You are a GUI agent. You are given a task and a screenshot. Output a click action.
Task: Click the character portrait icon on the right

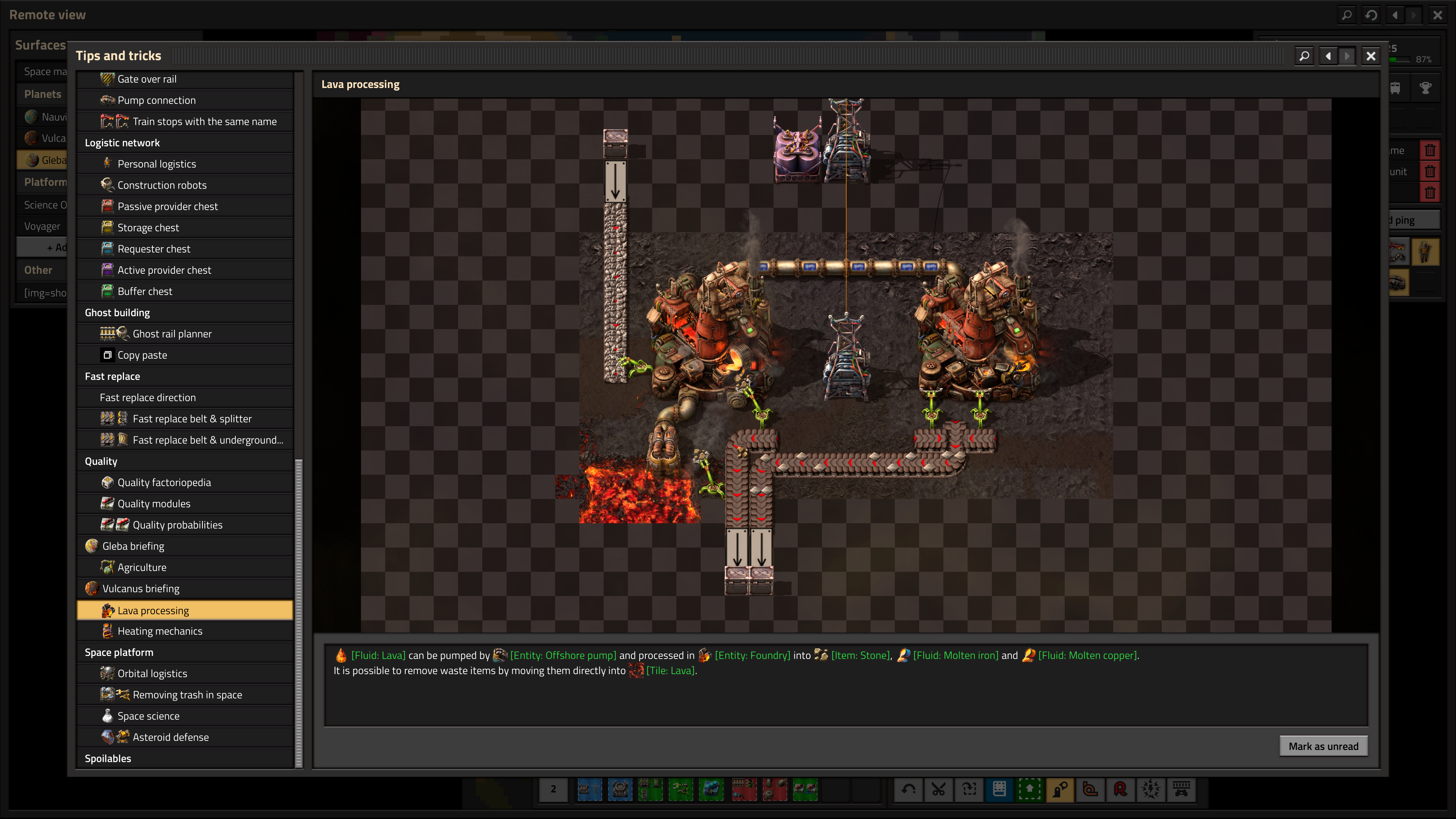(x=1426, y=251)
